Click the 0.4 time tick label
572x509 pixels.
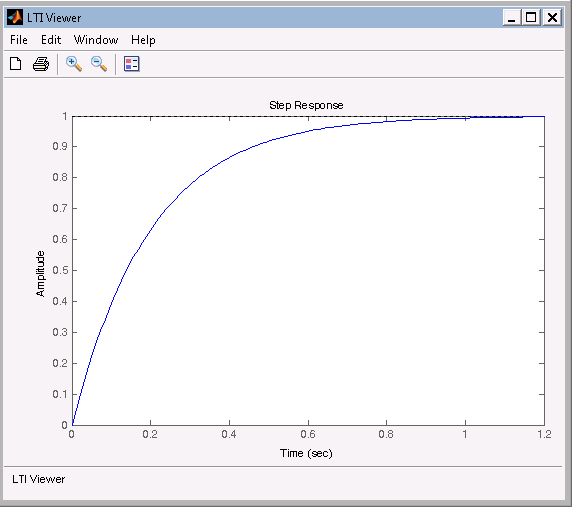(x=229, y=434)
